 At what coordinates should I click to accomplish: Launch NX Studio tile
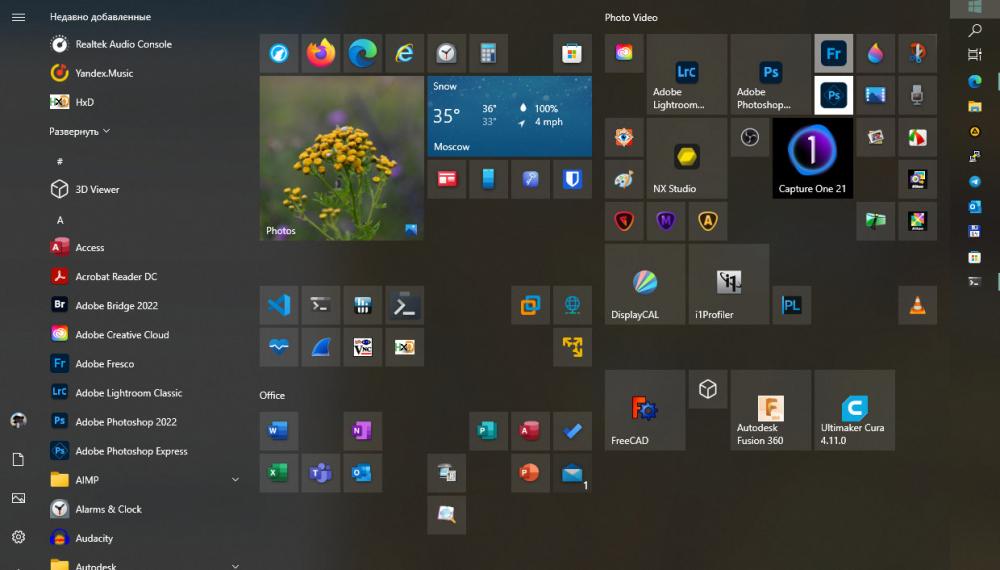(x=687, y=158)
